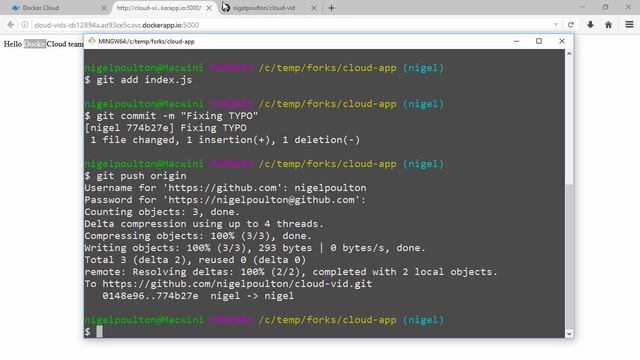
Task: Expand the URL history dropdown arrow
Action: 556,25
